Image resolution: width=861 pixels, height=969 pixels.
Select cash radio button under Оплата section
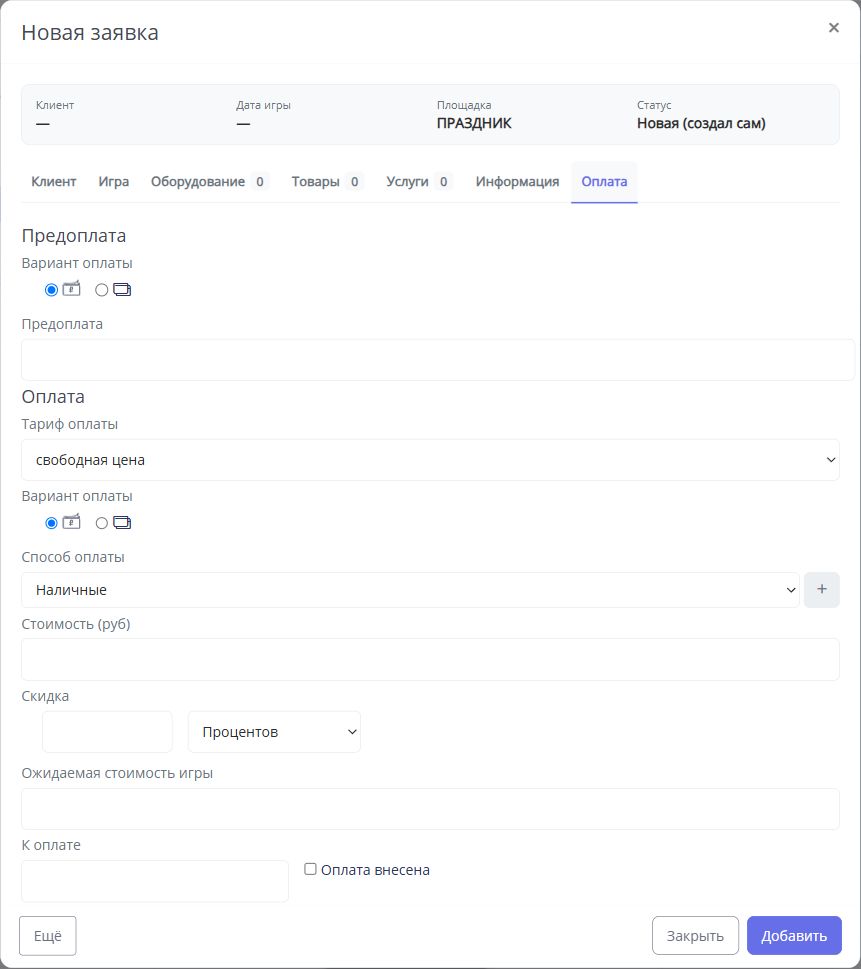[51, 523]
